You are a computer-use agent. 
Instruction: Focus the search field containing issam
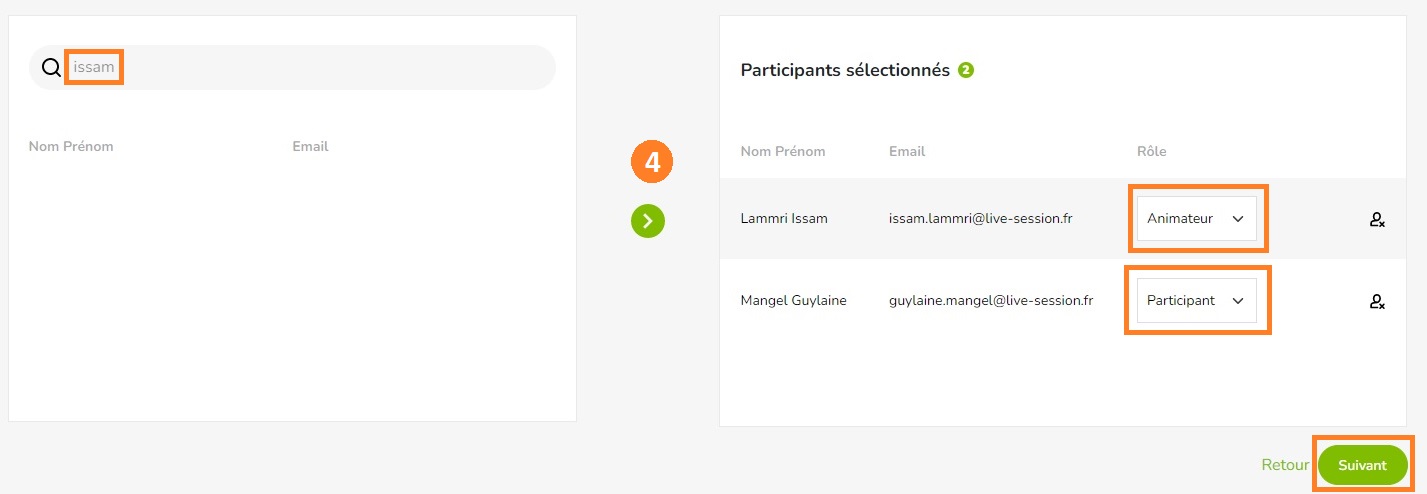[x=292, y=68]
